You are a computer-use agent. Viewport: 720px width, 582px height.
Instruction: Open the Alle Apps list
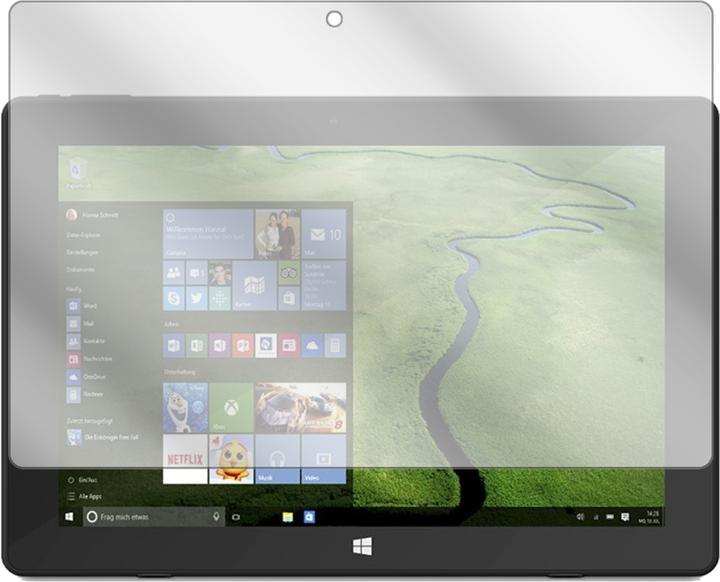(x=85, y=497)
